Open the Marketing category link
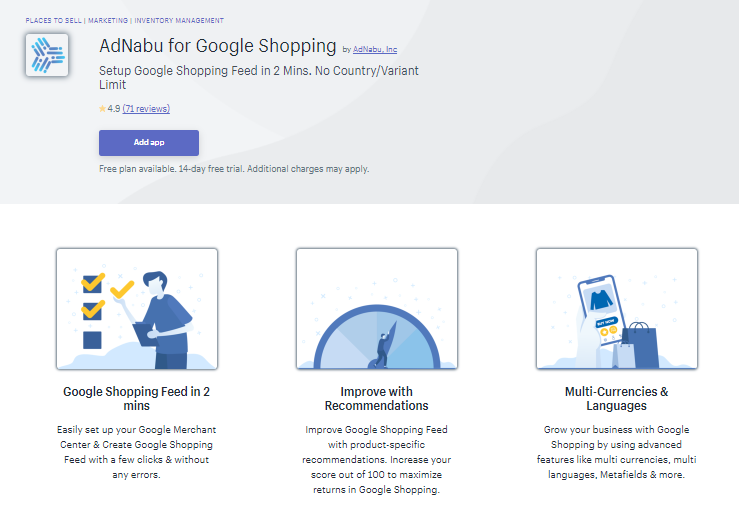 pyautogui.click(x=108, y=21)
